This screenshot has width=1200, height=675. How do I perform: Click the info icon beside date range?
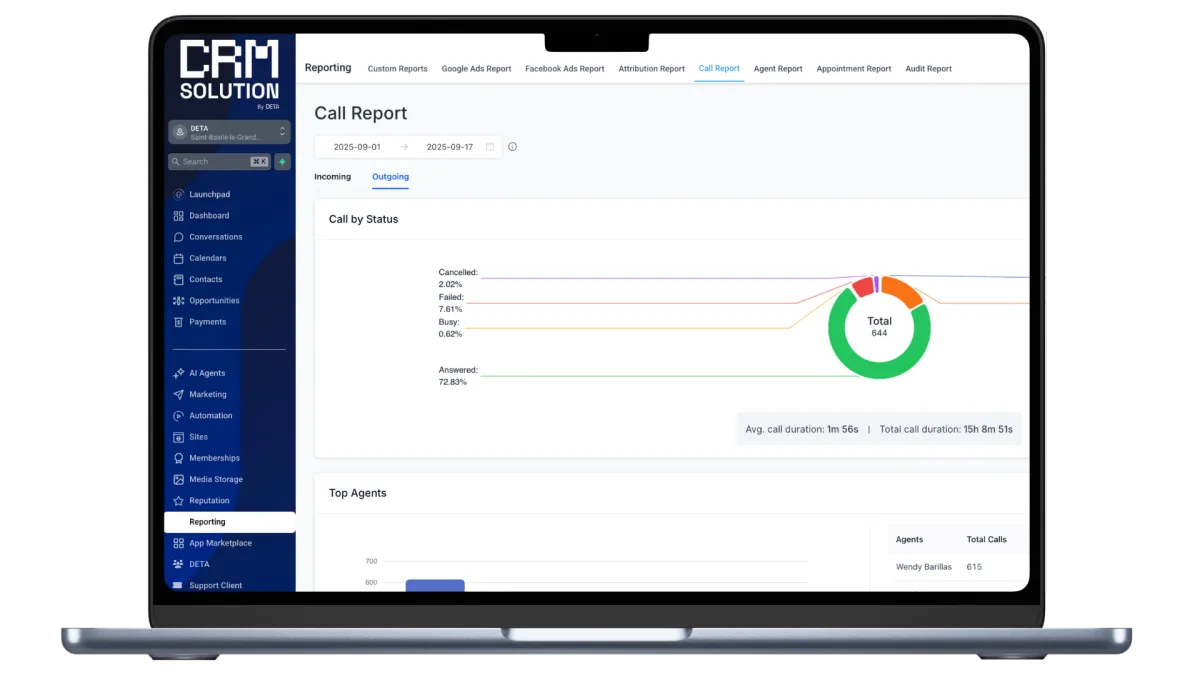tap(512, 147)
